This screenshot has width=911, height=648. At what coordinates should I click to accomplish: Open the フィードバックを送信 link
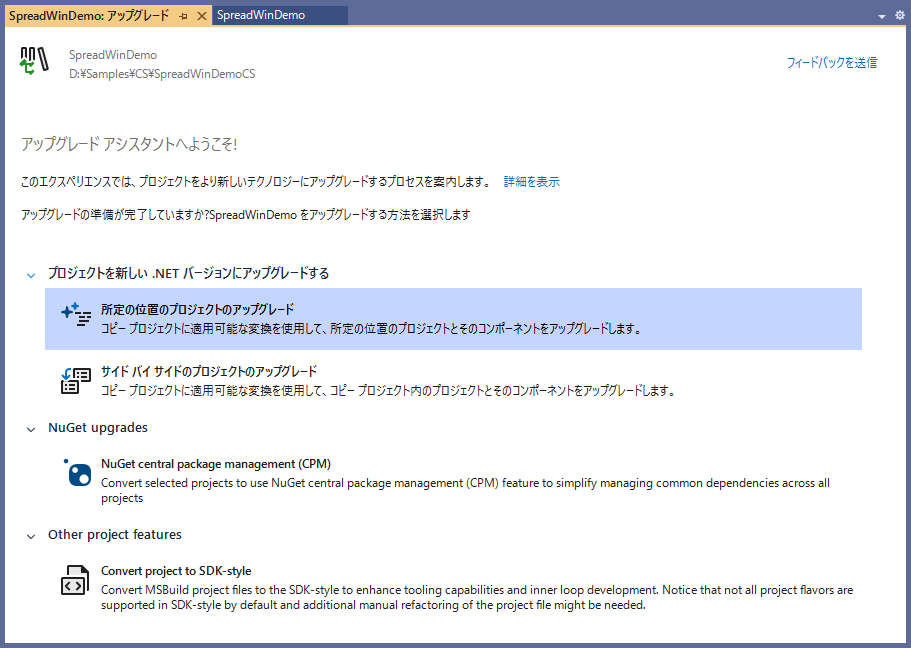pyautogui.click(x=831, y=62)
